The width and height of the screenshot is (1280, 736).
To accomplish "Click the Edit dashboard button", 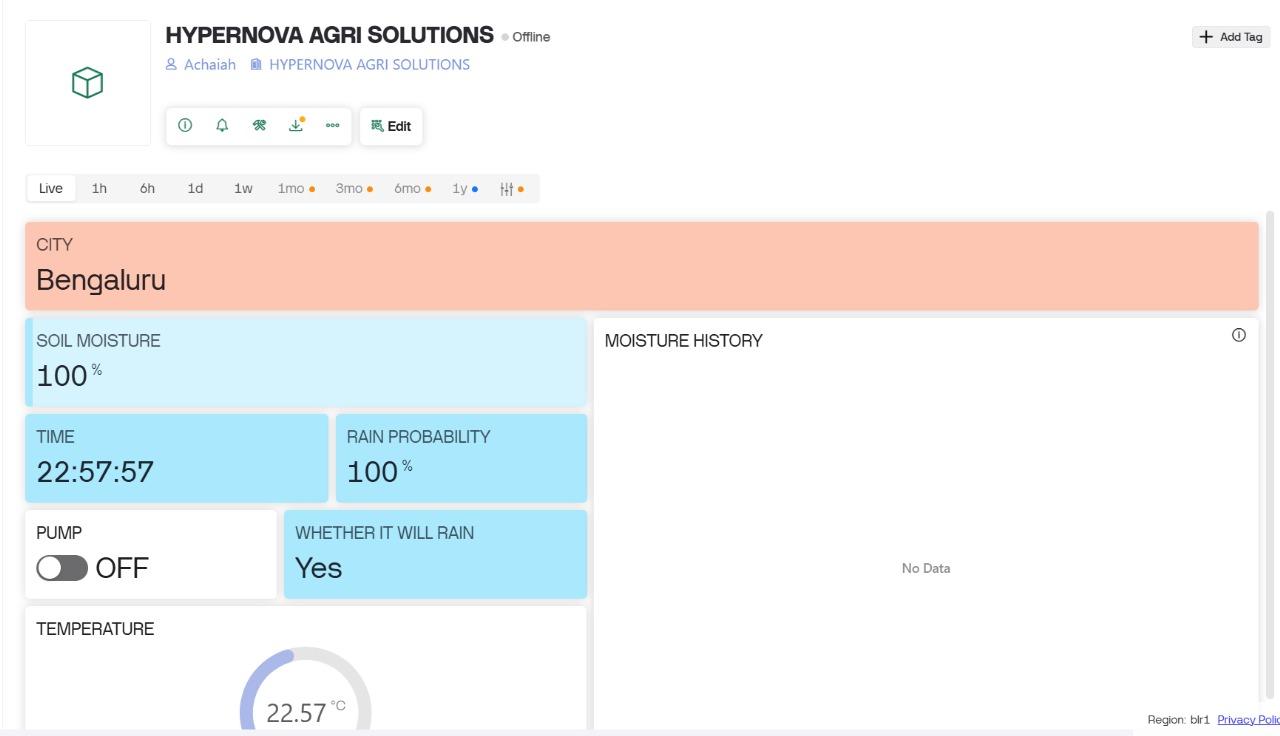I will [x=391, y=126].
